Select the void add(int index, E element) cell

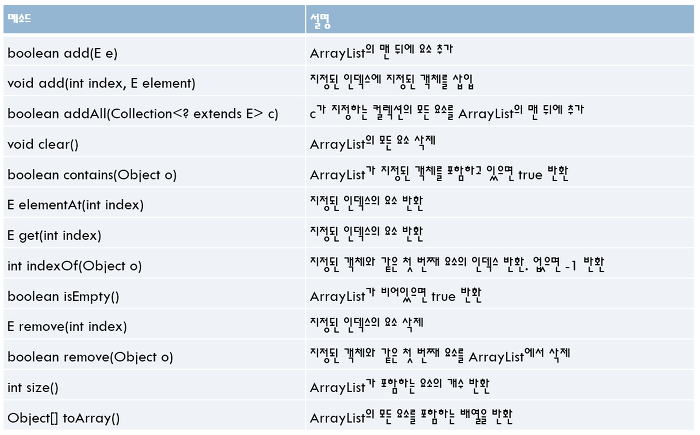pyautogui.click(x=154, y=81)
